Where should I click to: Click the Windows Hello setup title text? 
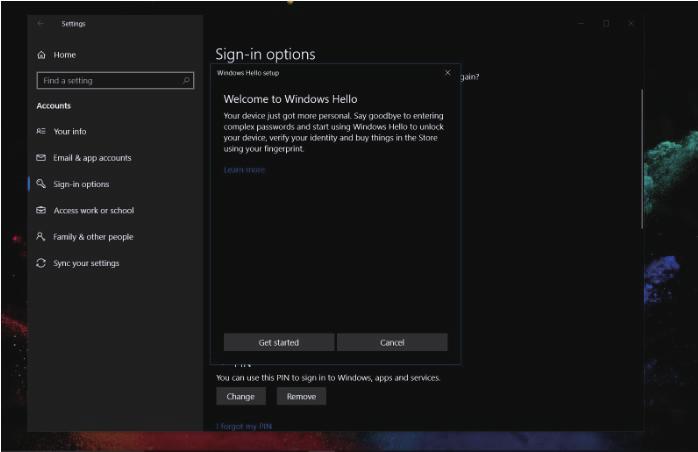pos(248,73)
